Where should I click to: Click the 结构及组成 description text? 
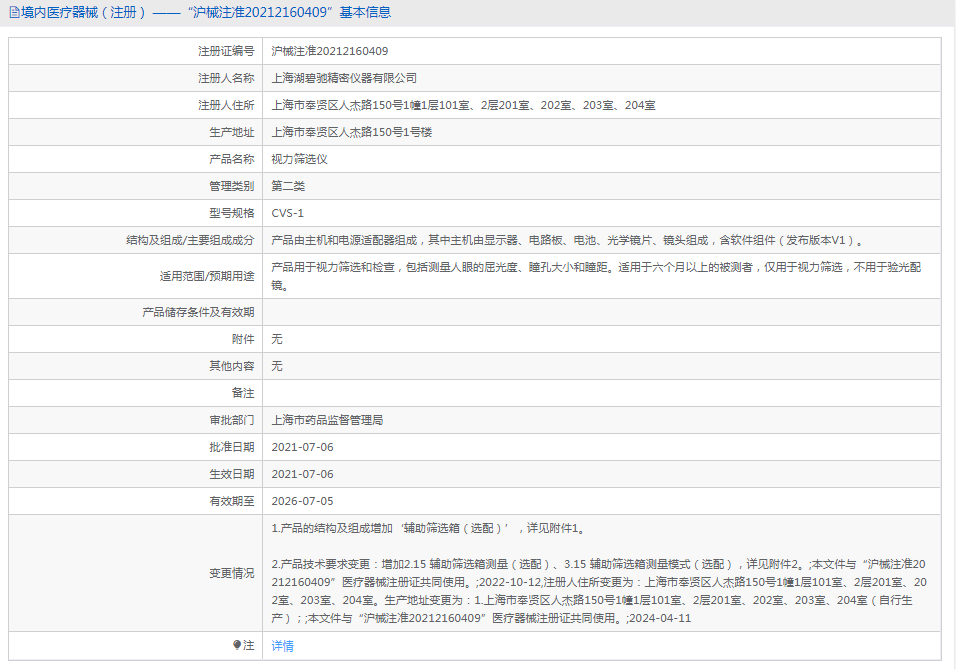point(567,240)
